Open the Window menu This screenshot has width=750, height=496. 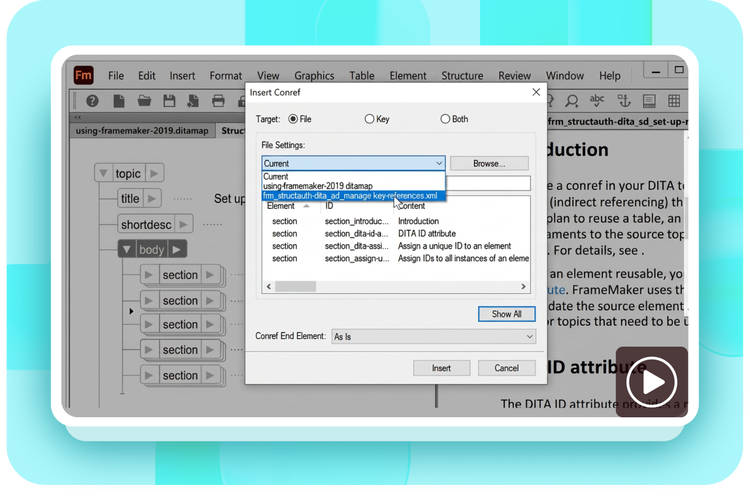[565, 76]
